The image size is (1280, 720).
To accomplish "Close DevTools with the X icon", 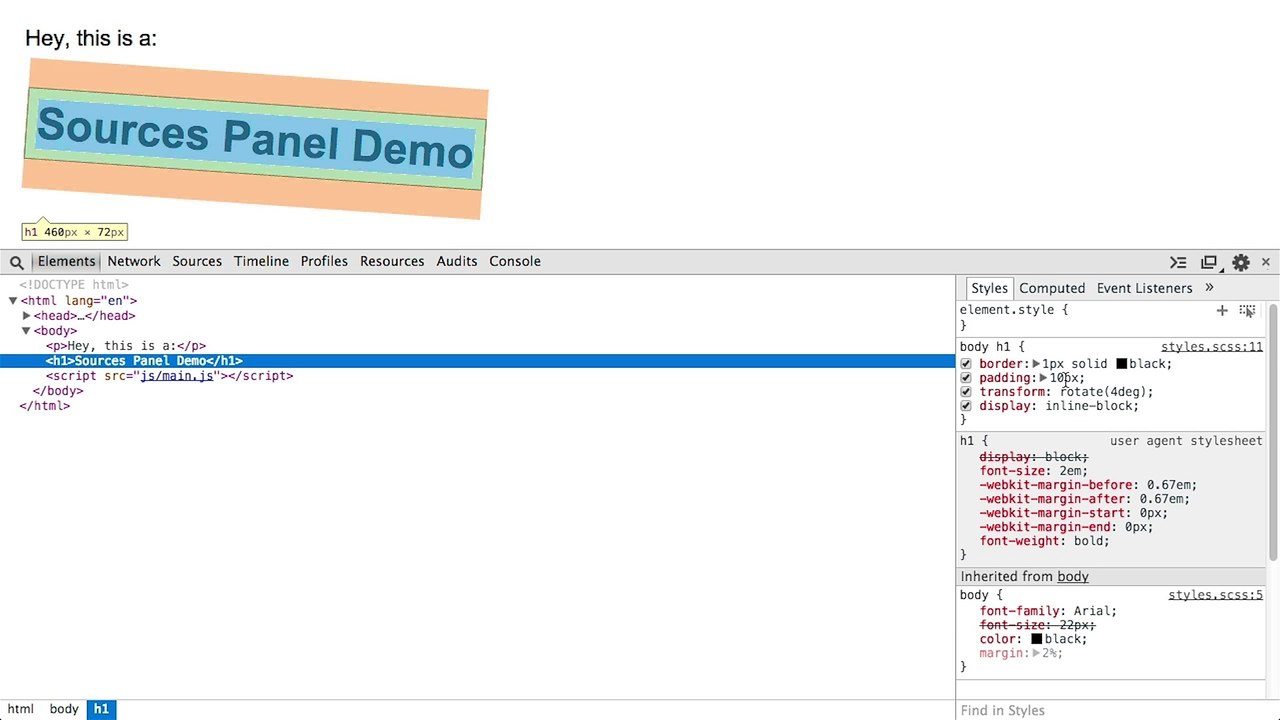I will click(x=1266, y=262).
